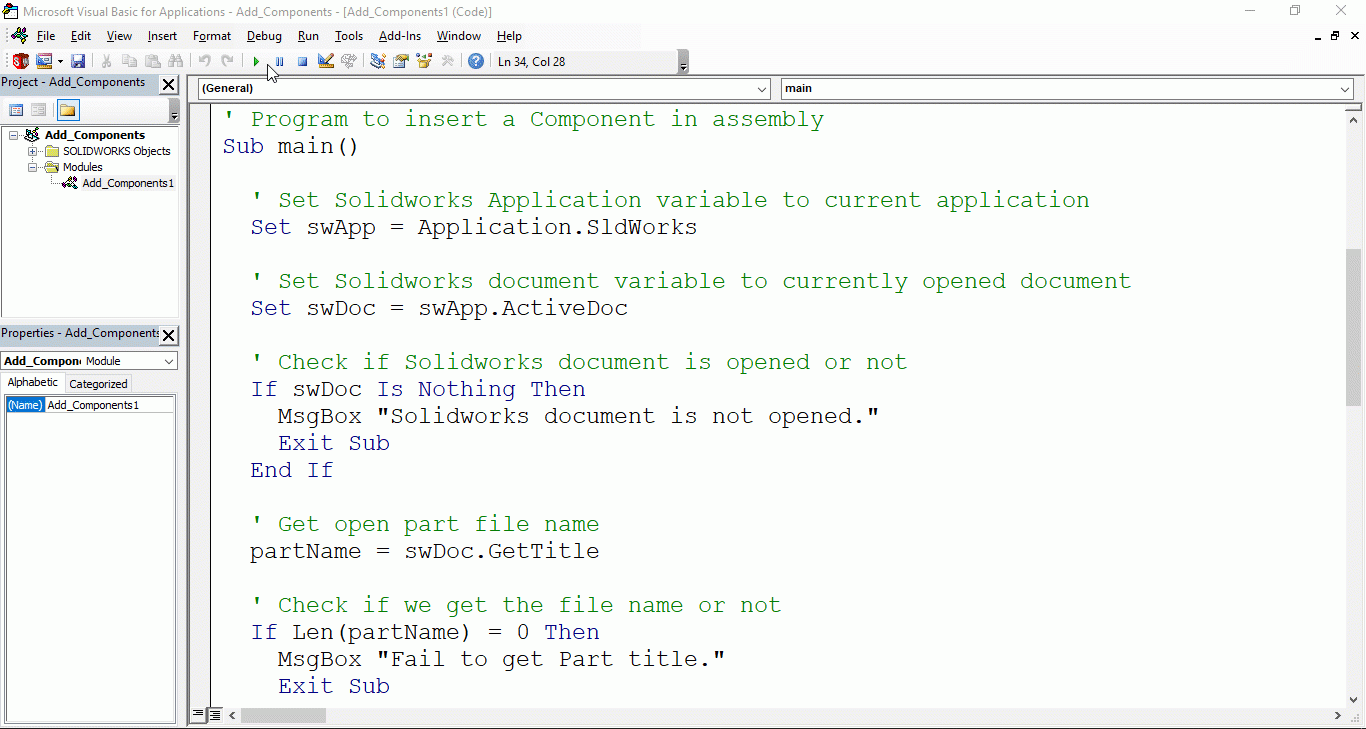Click the code window scroll down arrow
1366x729 pixels.
[x=1354, y=700]
